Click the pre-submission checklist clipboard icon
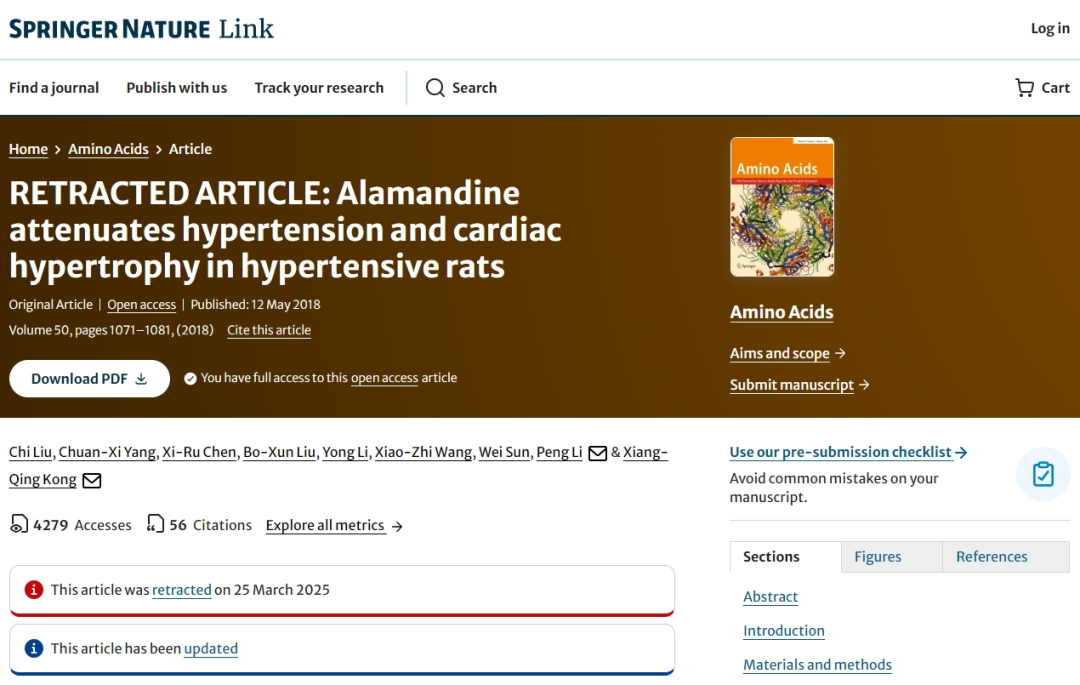 (x=1043, y=474)
